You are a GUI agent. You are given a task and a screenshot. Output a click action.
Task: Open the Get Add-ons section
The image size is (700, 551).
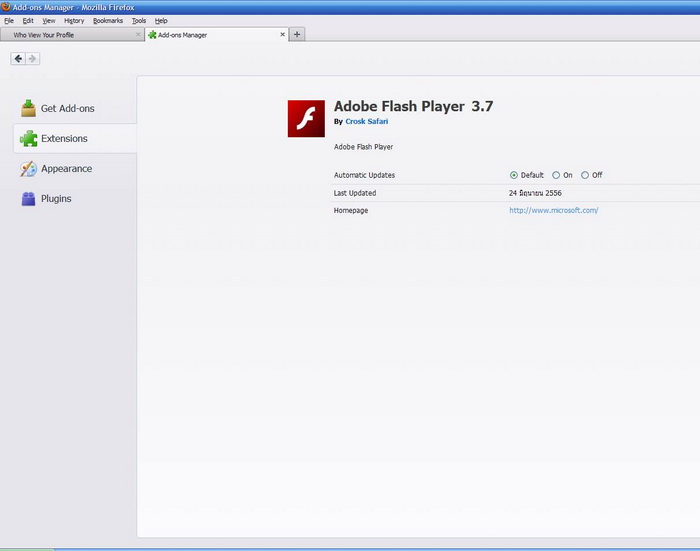tap(75, 109)
